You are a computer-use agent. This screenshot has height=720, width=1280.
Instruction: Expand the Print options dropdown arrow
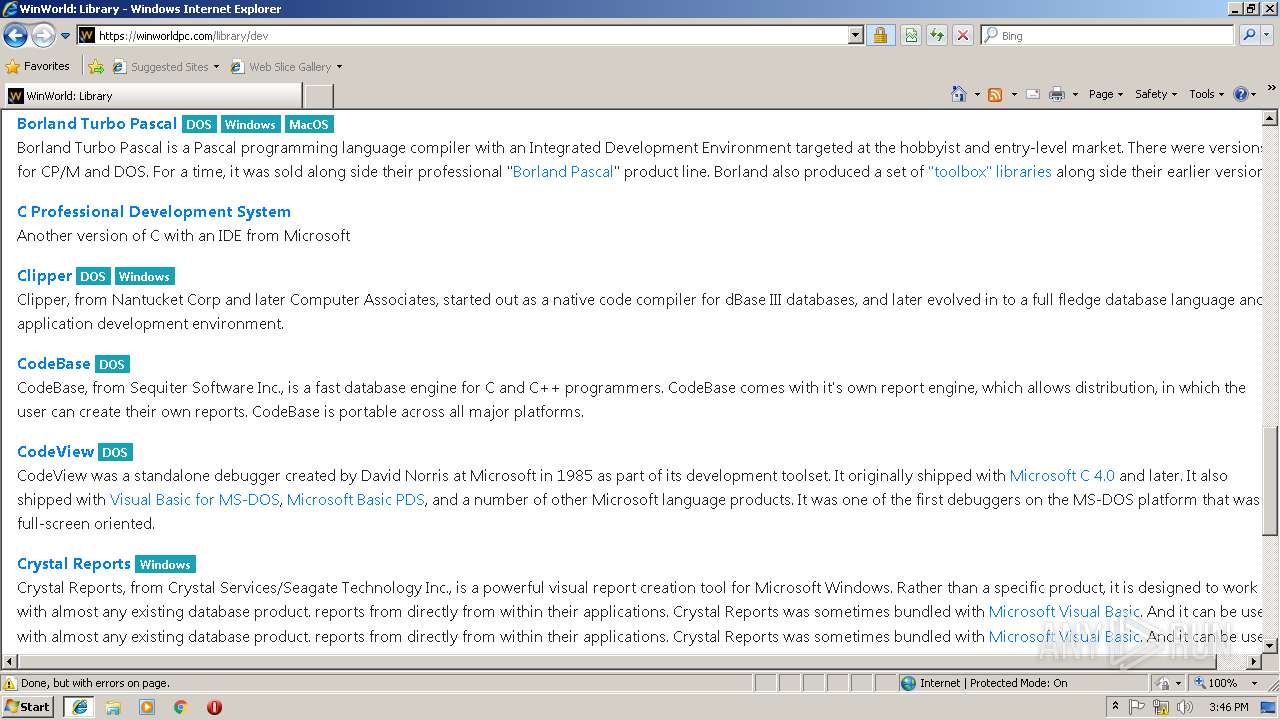pos(1075,94)
